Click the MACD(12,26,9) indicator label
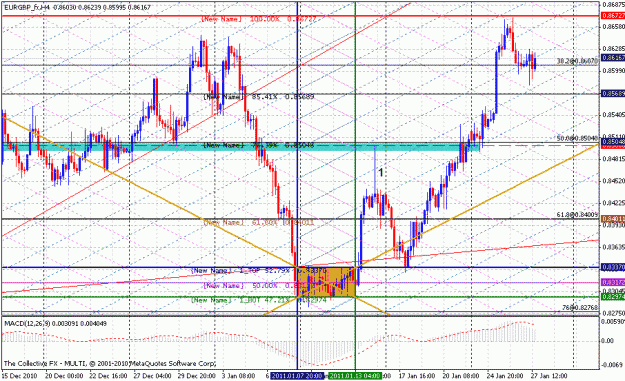Image resolution: width=625 pixels, height=381 pixels. [55, 324]
